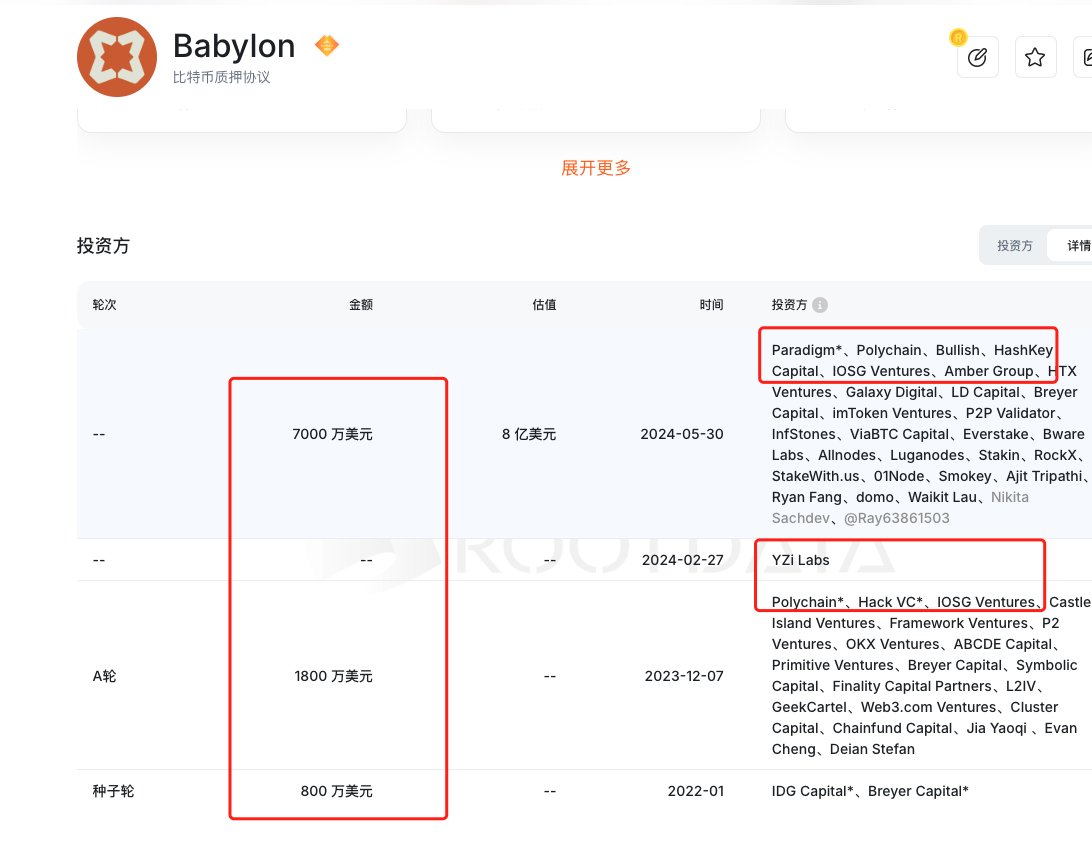Click the 时间 column header
This screenshot has height=849, width=1092.
pyautogui.click(x=711, y=304)
